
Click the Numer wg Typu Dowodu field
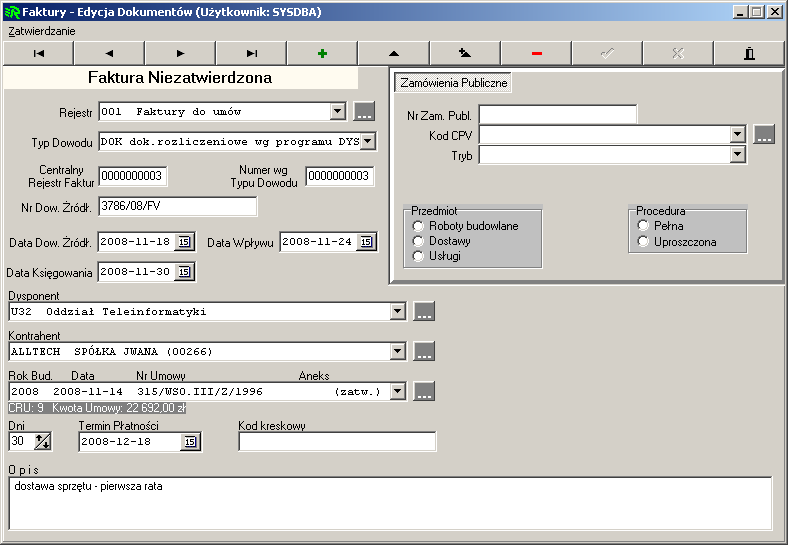click(340, 176)
